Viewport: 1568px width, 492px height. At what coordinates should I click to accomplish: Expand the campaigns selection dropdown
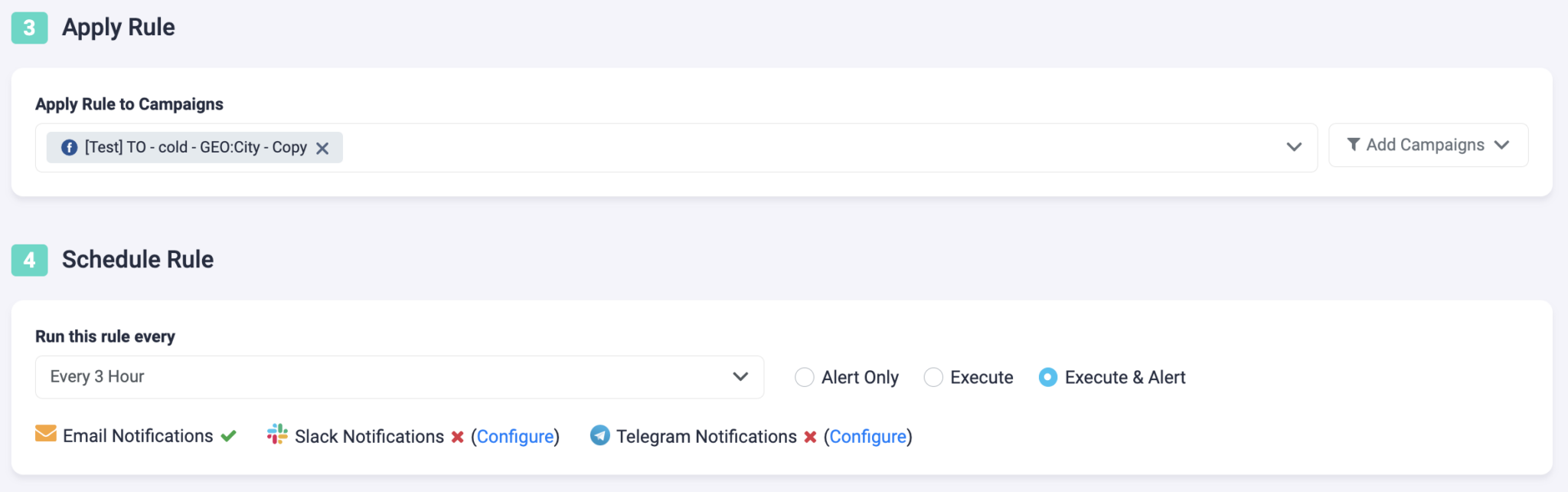click(1293, 146)
